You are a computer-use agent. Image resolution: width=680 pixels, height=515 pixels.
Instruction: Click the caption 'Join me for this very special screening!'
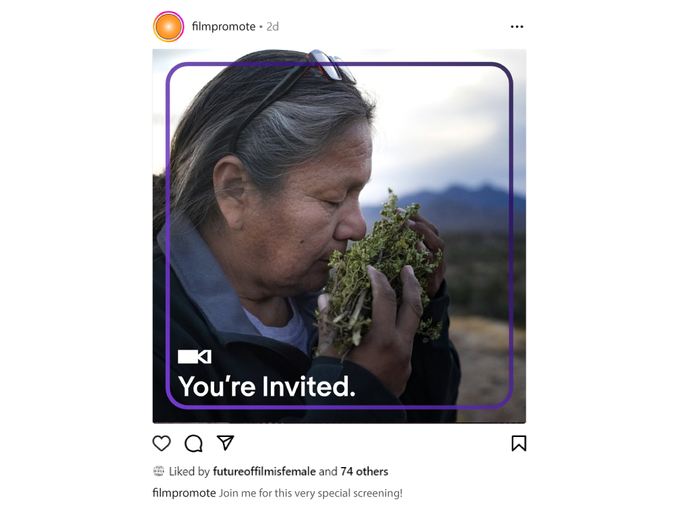pos(311,493)
